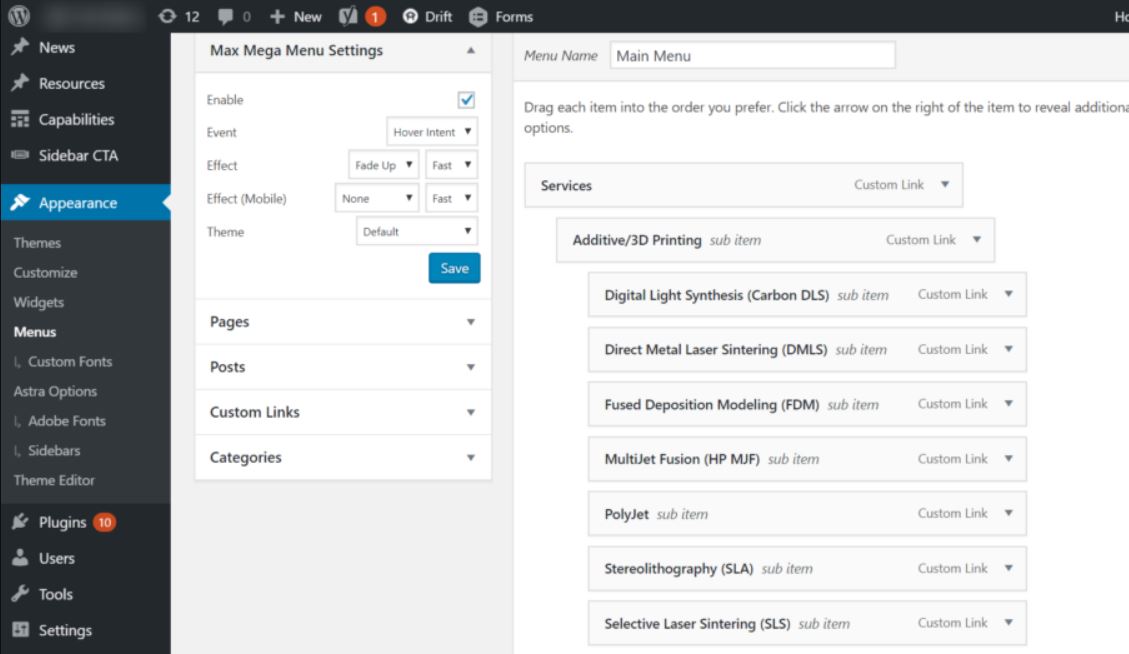The width and height of the screenshot is (1129, 654).
Task: Click the Sidebar CTA icon
Action: click(x=20, y=155)
